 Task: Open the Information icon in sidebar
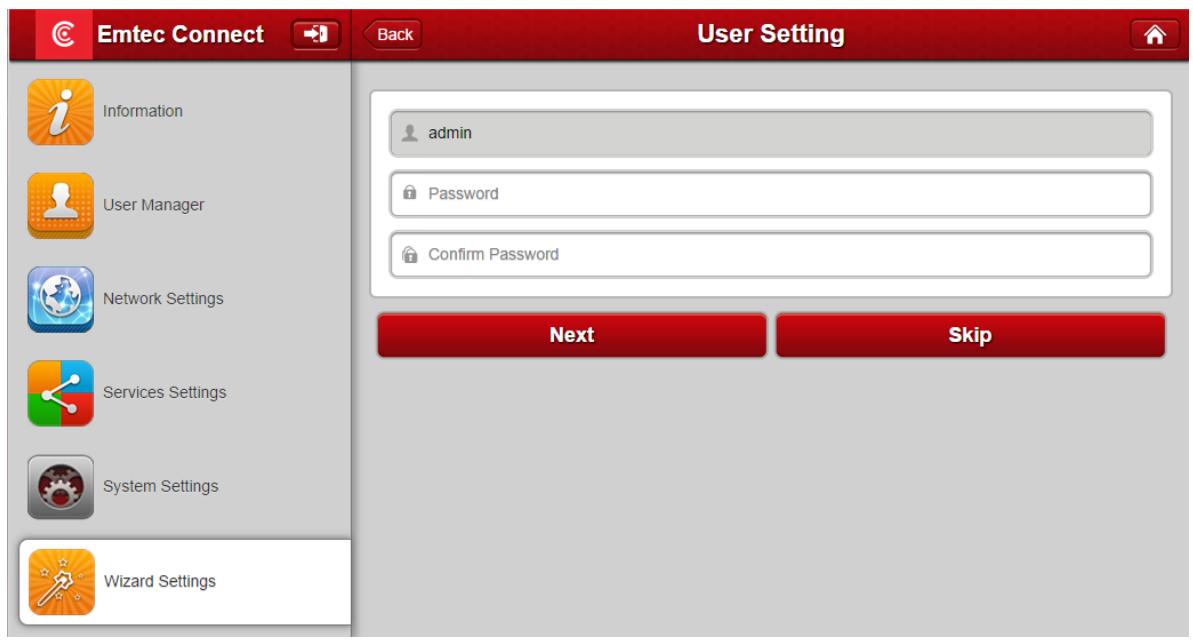click(60, 112)
